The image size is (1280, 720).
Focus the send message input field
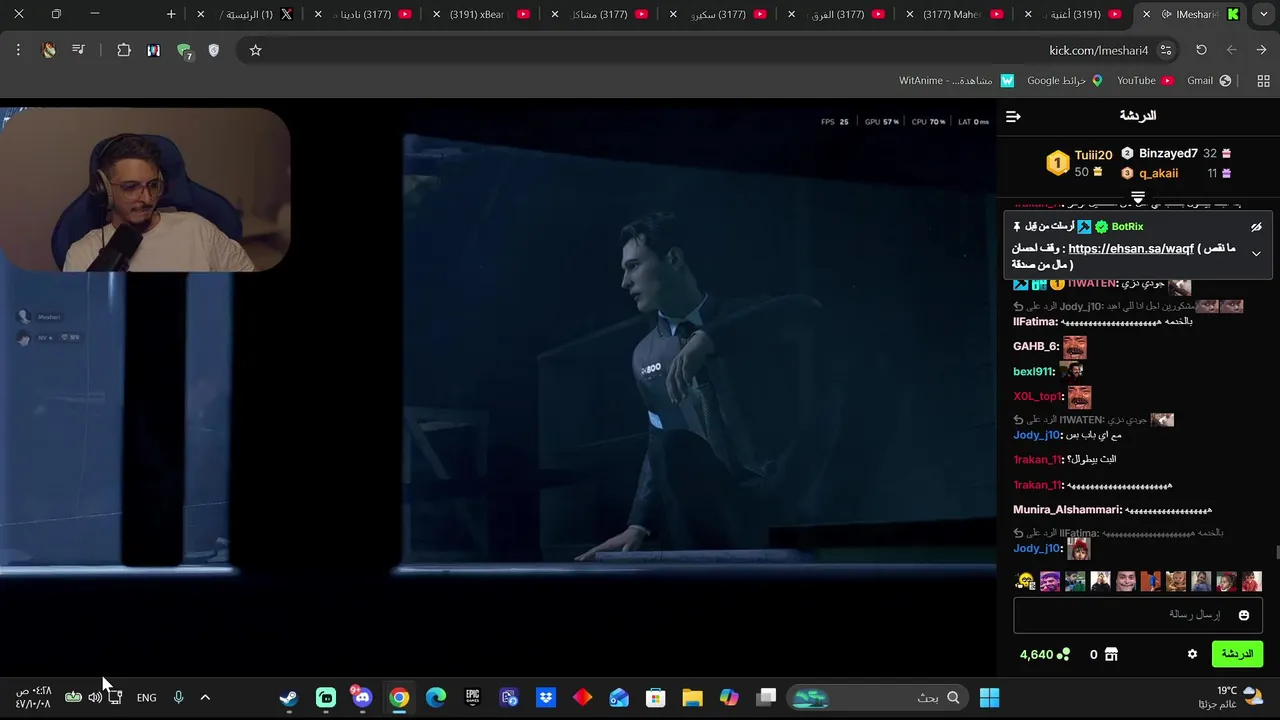(1138, 615)
